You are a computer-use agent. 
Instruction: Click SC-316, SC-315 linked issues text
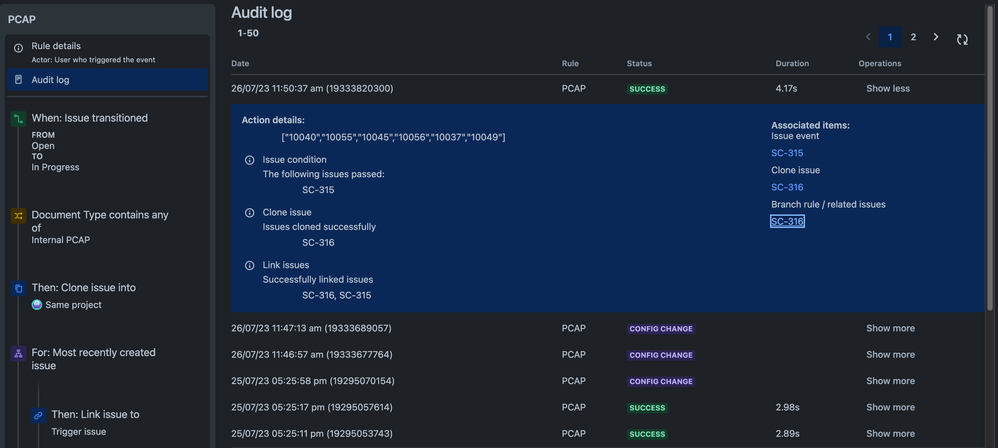point(337,295)
